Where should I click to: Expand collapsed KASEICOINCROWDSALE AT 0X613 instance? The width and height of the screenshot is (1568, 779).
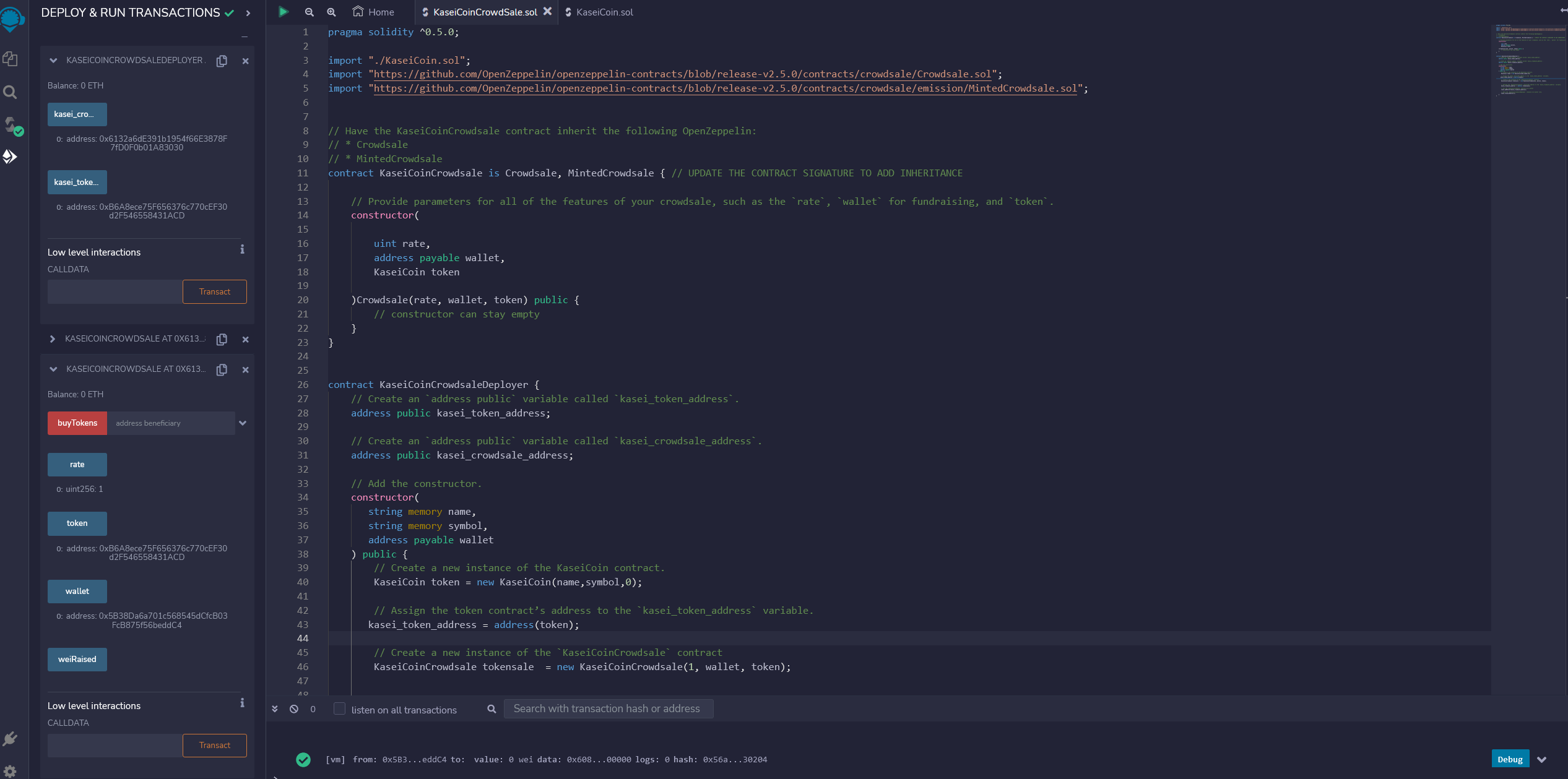click(53, 339)
